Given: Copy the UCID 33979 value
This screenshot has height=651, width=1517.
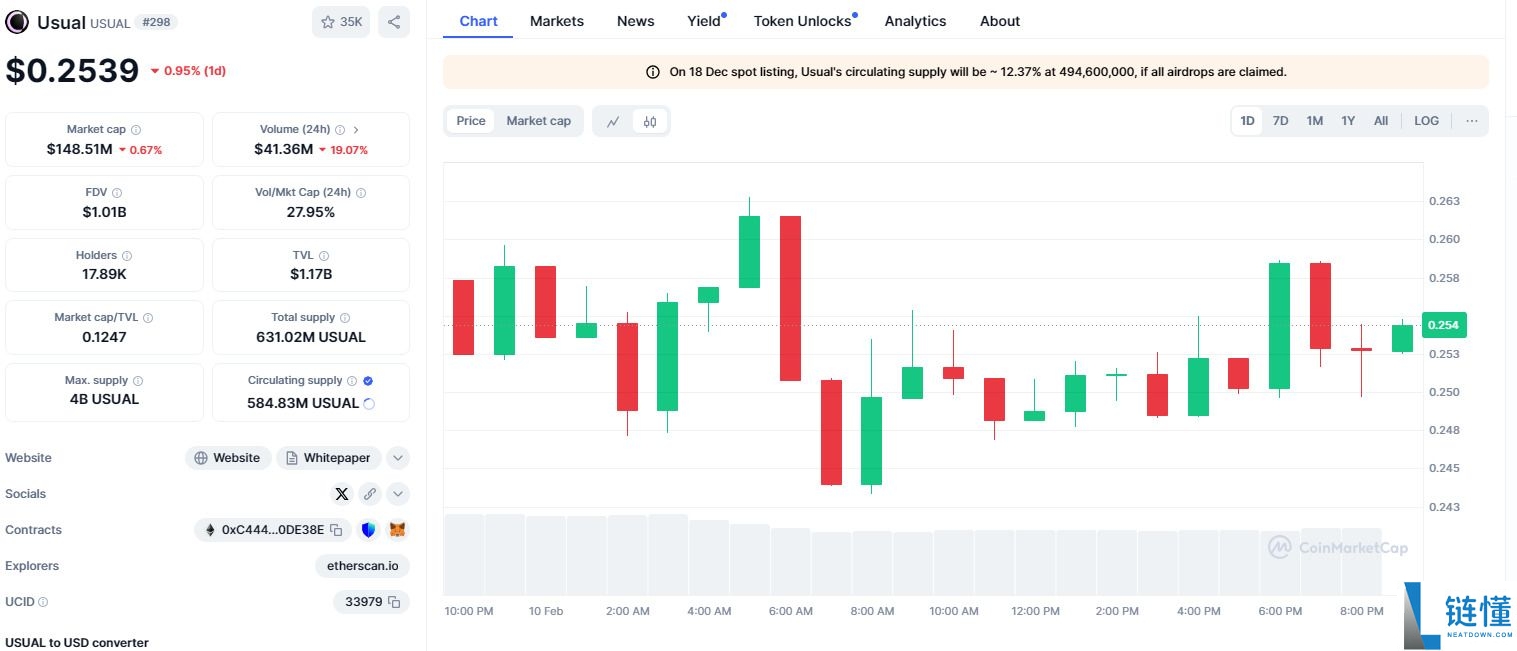Looking at the screenshot, I should [x=394, y=602].
